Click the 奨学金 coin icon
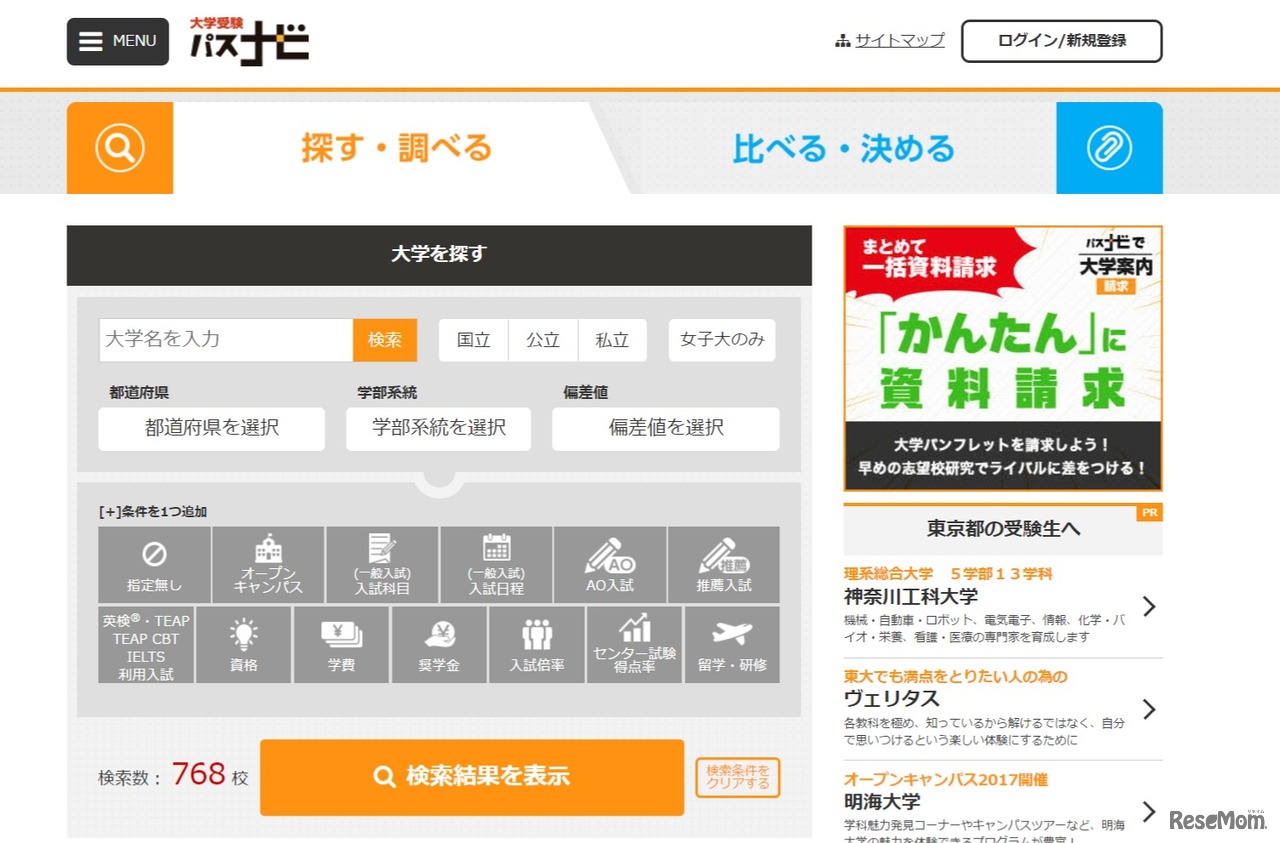This screenshot has width=1280, height=843. pos(438,645)
